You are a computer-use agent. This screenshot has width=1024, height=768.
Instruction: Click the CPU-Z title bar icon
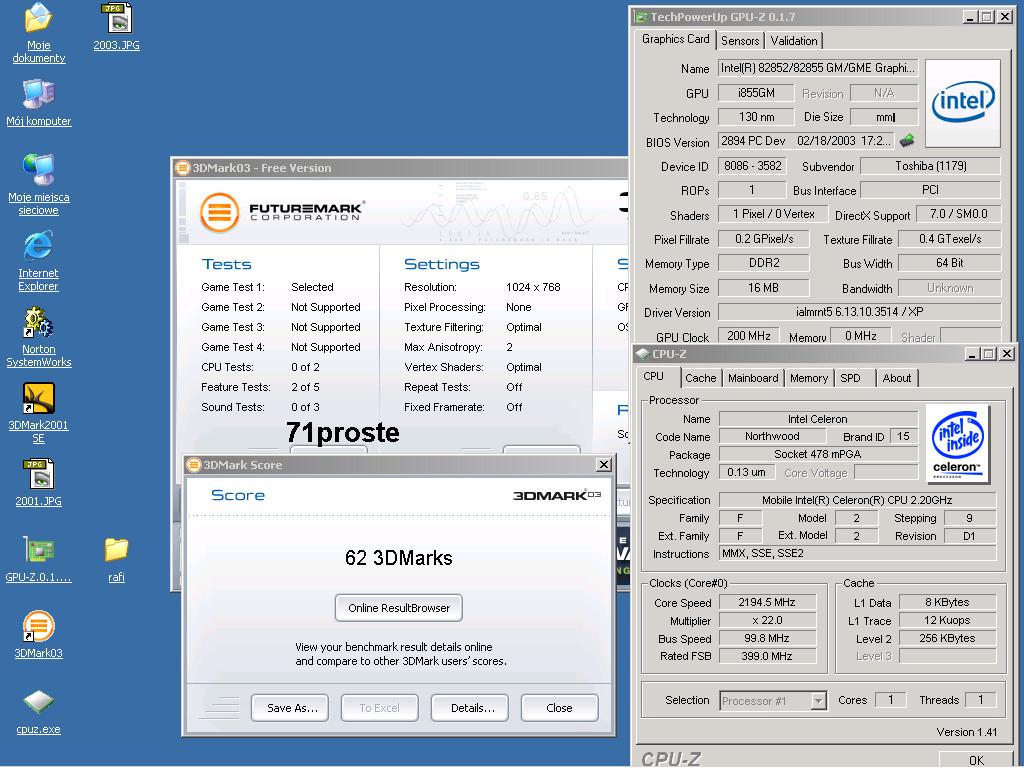point(643,353)
